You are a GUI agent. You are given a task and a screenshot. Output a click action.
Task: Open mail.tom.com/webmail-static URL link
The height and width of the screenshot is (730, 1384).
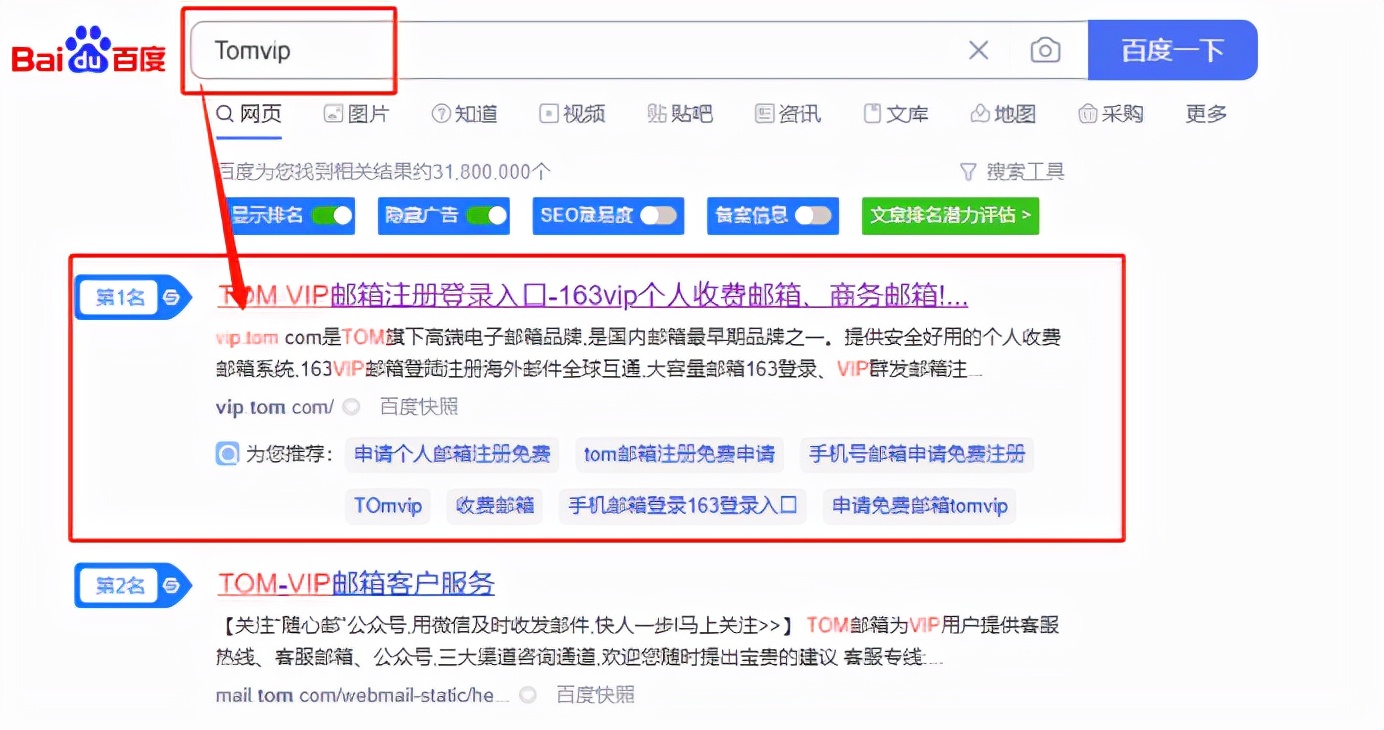click(363, 694)
